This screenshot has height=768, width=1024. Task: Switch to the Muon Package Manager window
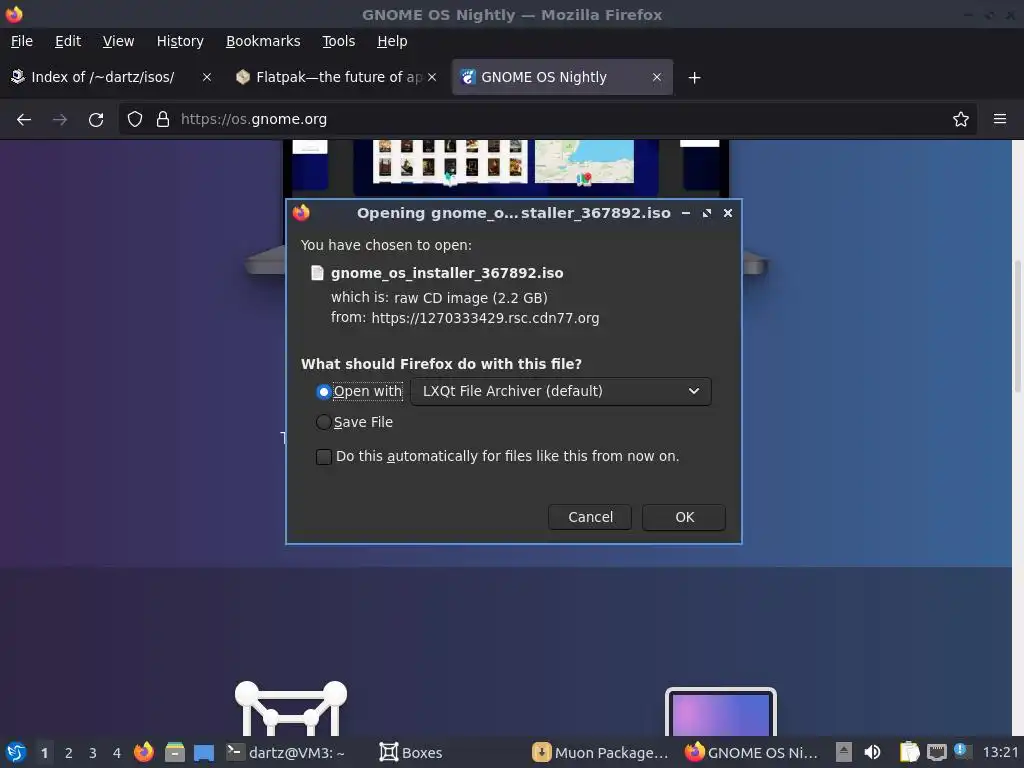601,753
